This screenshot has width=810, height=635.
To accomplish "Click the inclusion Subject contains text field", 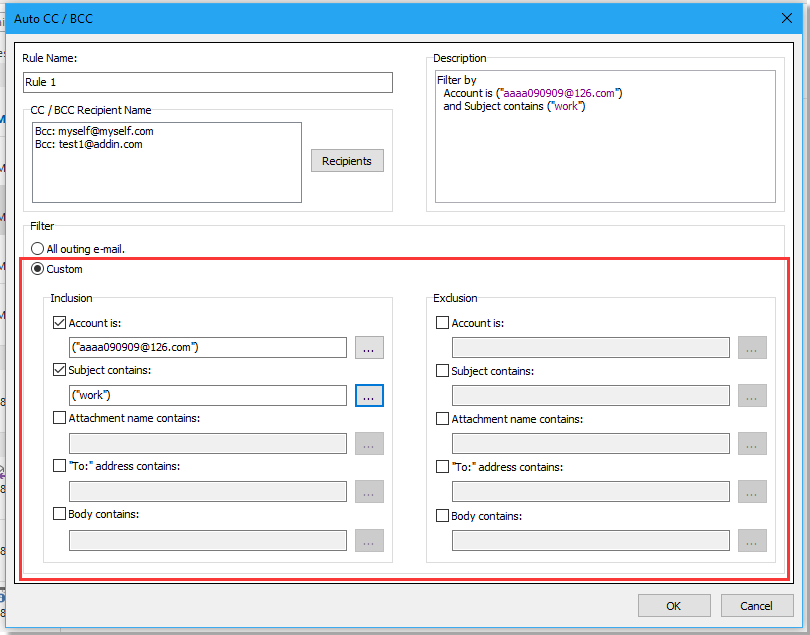I will [207, 395].
